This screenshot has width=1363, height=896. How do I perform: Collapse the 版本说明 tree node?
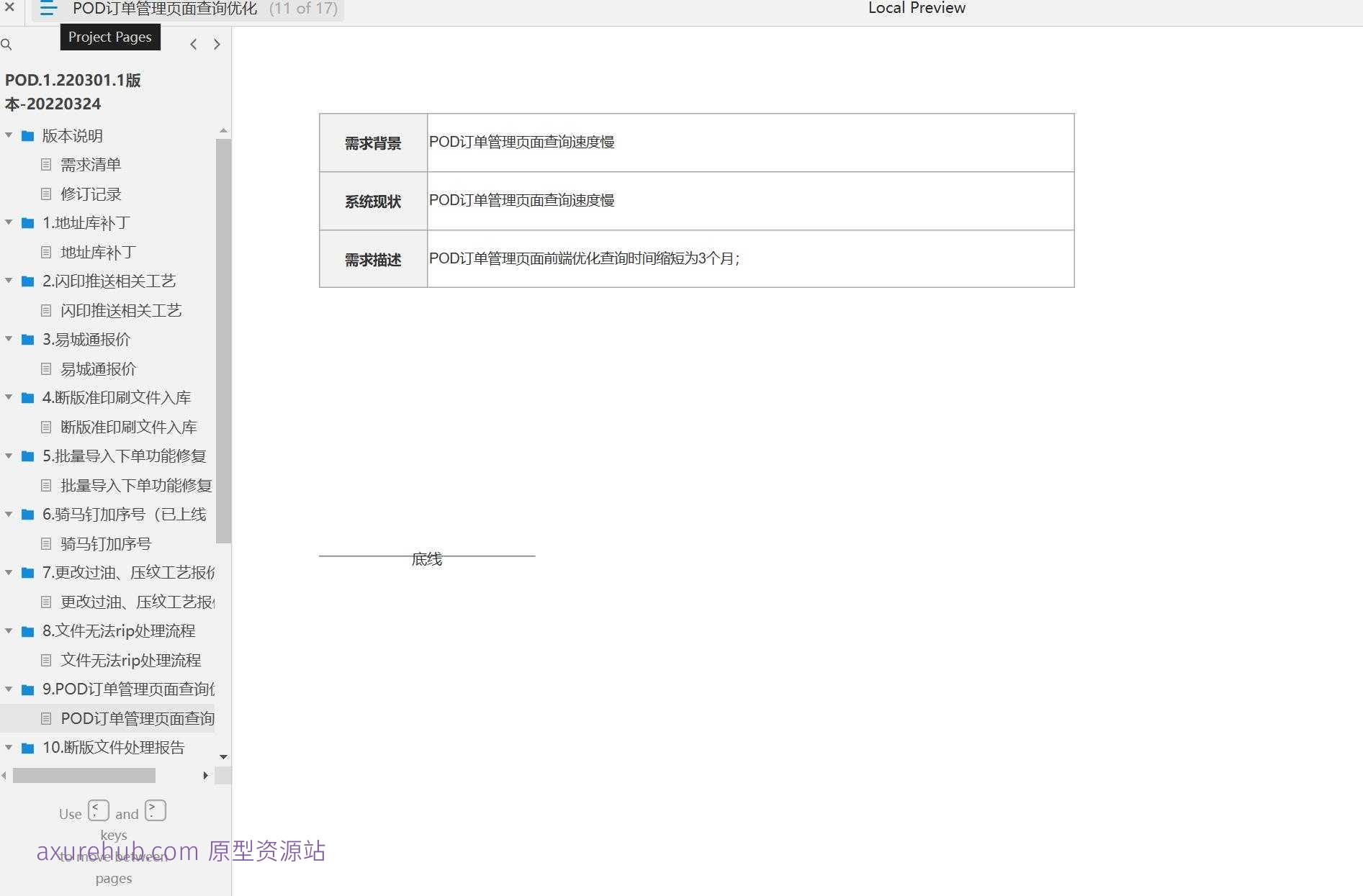pos(8,135)
